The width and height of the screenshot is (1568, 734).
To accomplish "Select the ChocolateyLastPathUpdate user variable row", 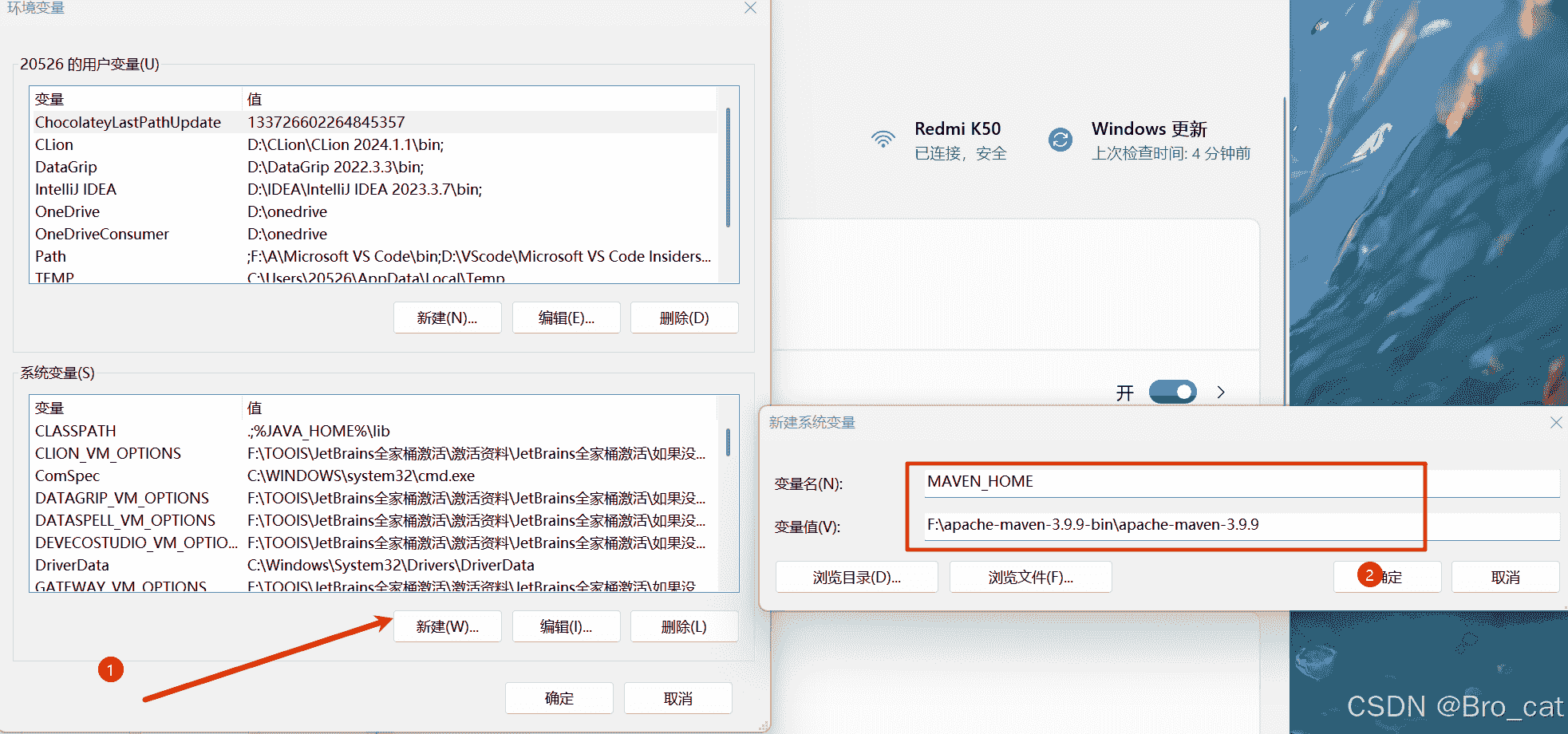I will [373, 122].
